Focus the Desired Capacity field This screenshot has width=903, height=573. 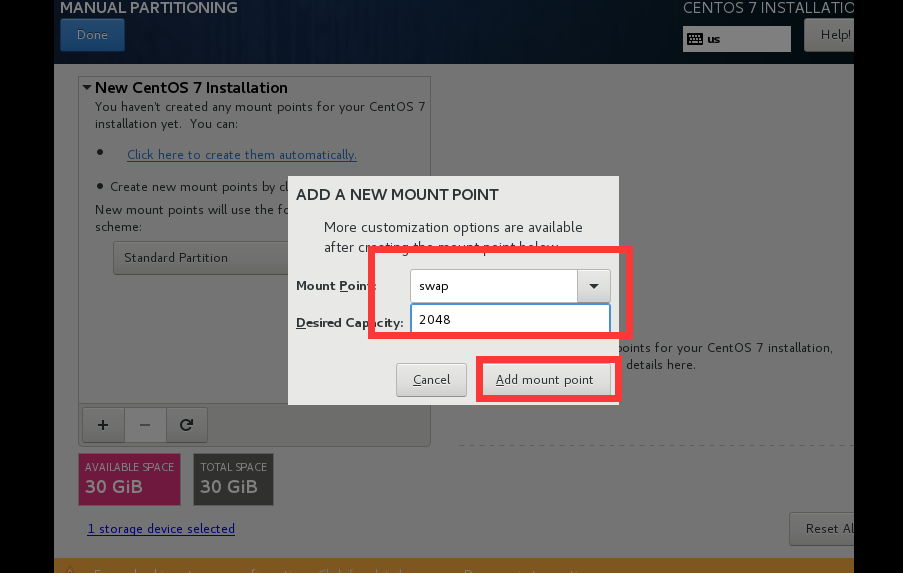pyautogui.click(x=510, y=321)
